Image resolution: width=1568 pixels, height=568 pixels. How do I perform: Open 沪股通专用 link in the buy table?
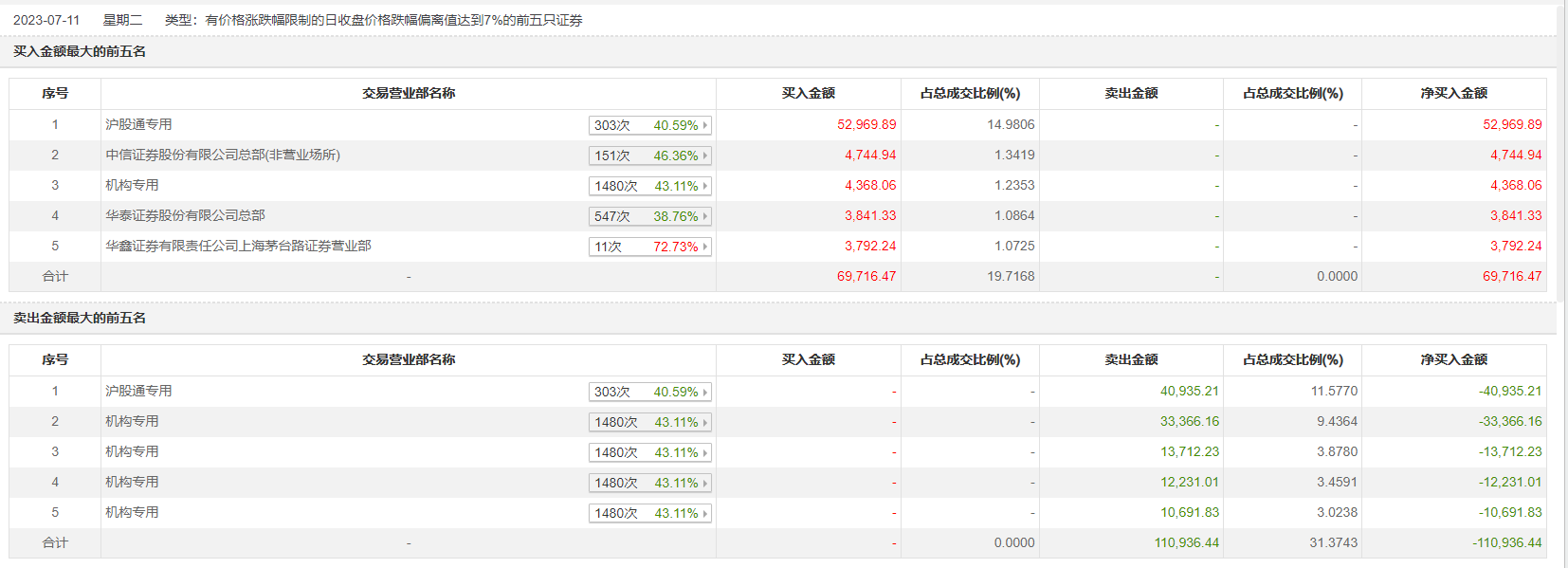(138, 125)
